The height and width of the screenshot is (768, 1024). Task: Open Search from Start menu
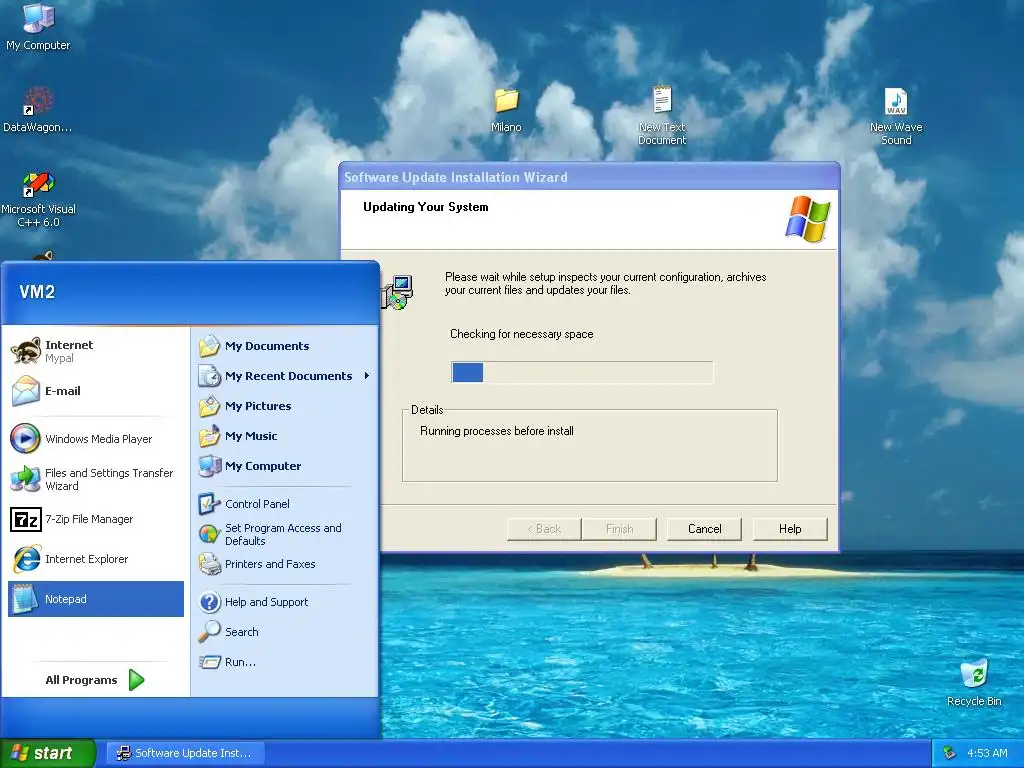point(285,632)
